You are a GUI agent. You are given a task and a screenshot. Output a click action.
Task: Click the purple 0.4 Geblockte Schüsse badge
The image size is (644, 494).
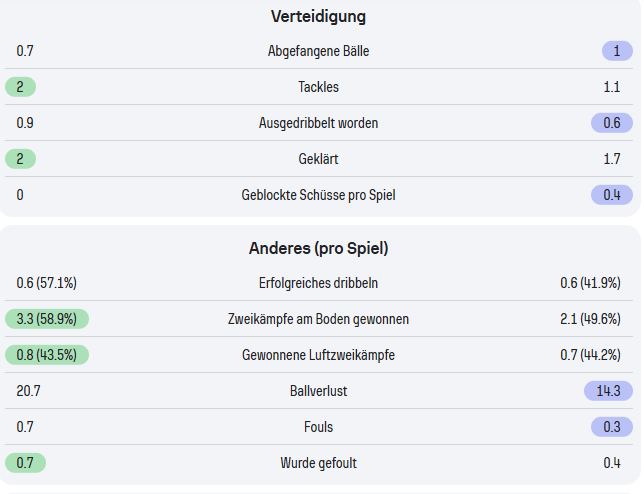[611, 195]
